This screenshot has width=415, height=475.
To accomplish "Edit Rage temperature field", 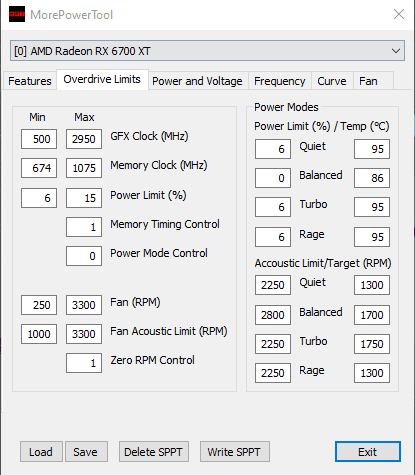I will 372,237.
